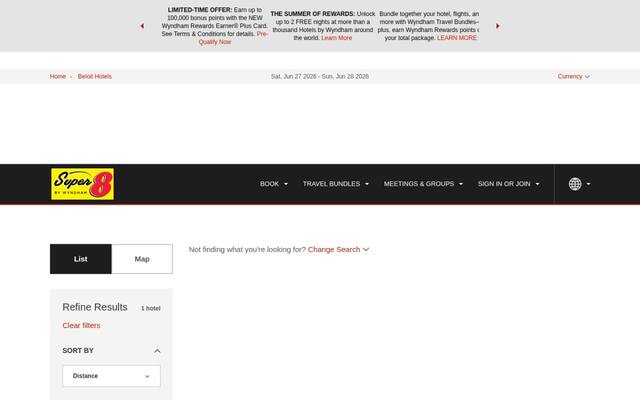Expand the Currency dropdown
Screen dimensions: 640x400
click(x=573, y=76)
